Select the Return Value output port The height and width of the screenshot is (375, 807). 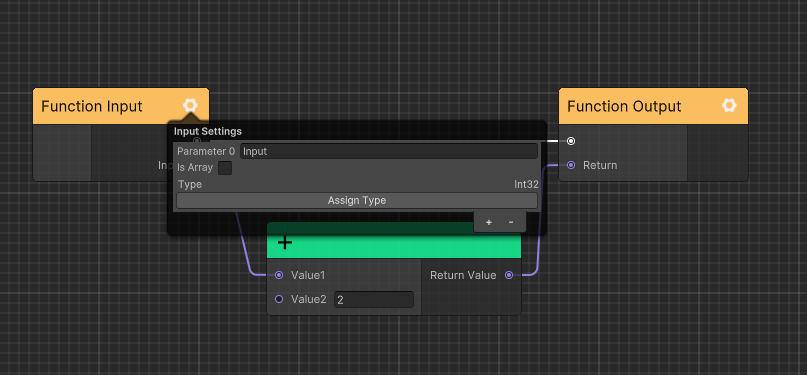pos(508,275)
